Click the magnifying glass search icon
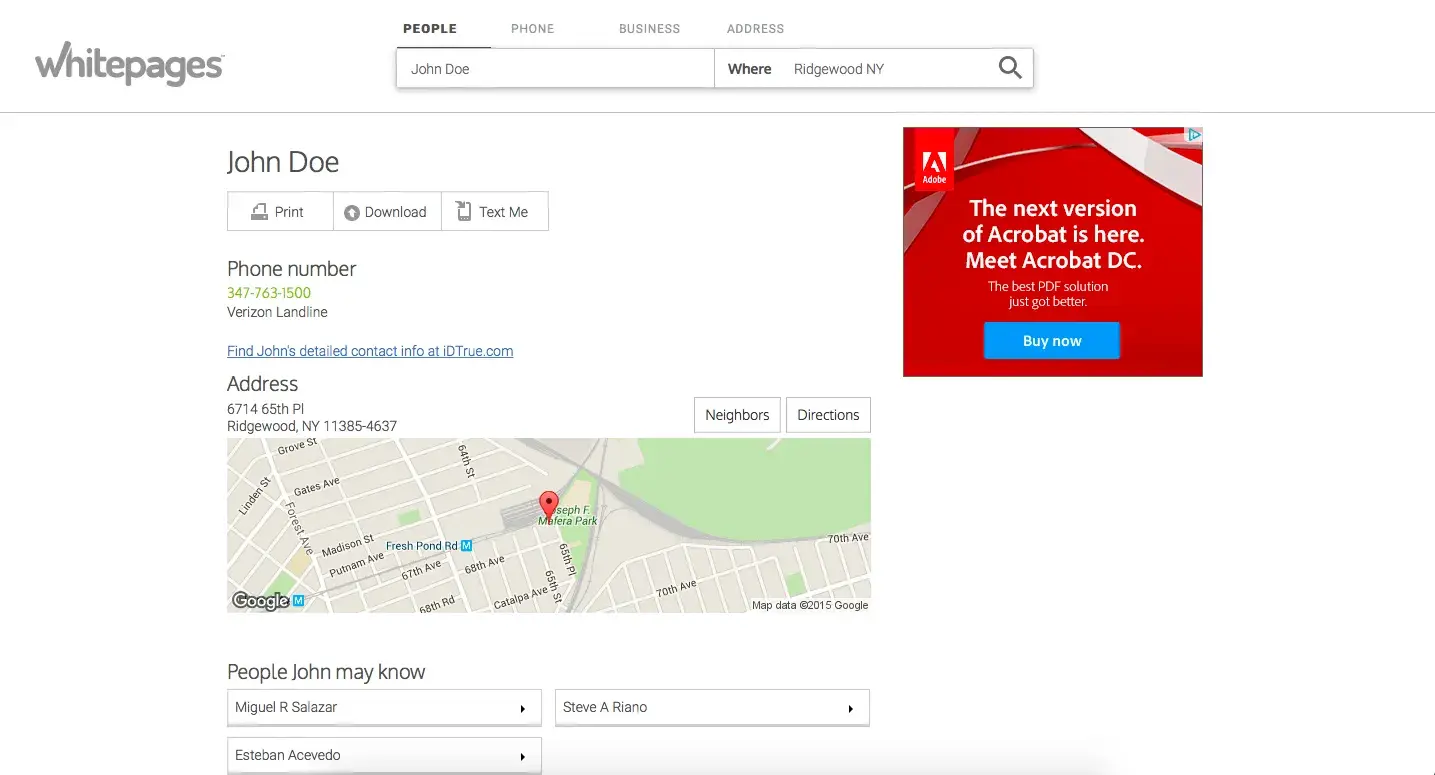Screen dimensions: 1435x775 [x=1010, y=68]
